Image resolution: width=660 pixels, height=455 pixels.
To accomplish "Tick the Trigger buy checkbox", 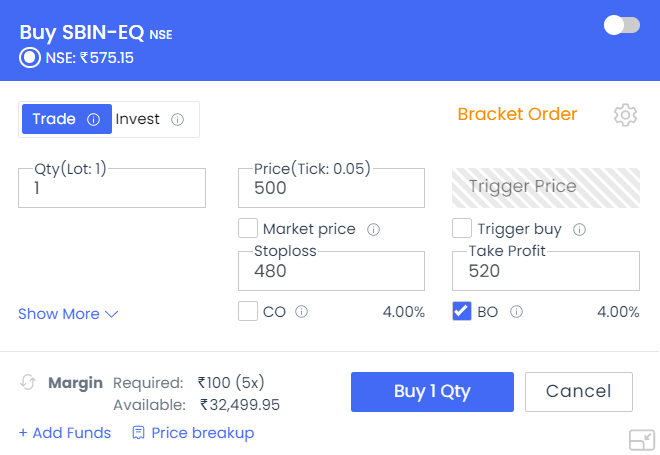I will [462, 228].
